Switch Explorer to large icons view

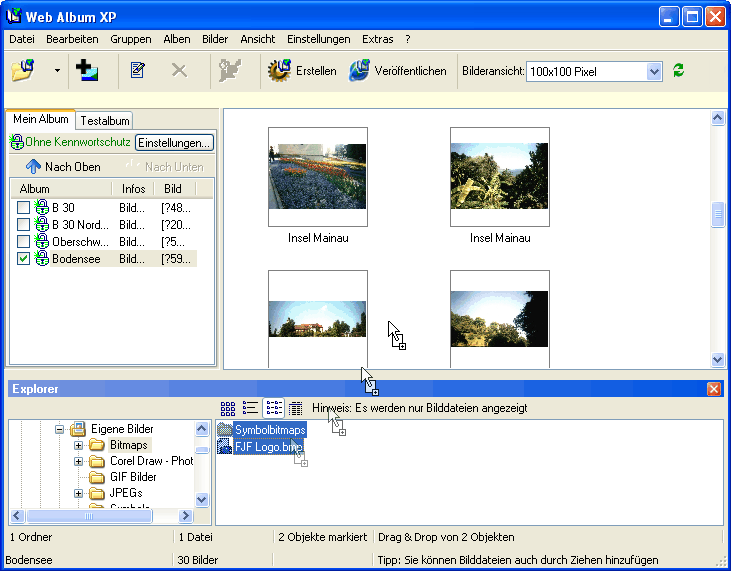(x=228, y=409)
